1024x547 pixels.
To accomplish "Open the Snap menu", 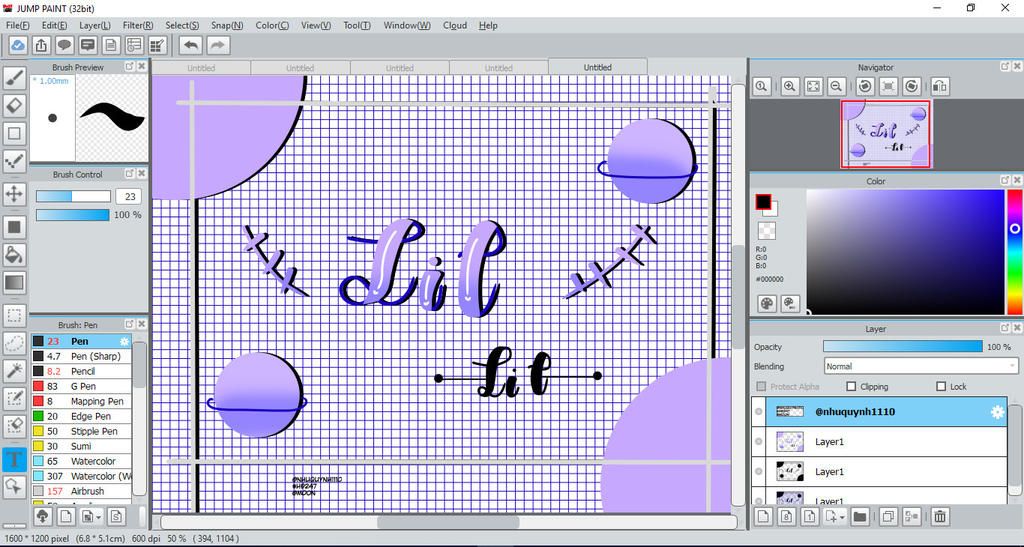I will 227,25.
